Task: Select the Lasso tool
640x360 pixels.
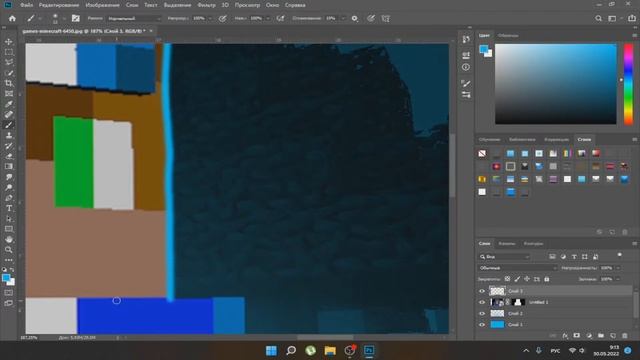Action: (x=9, y=62)
